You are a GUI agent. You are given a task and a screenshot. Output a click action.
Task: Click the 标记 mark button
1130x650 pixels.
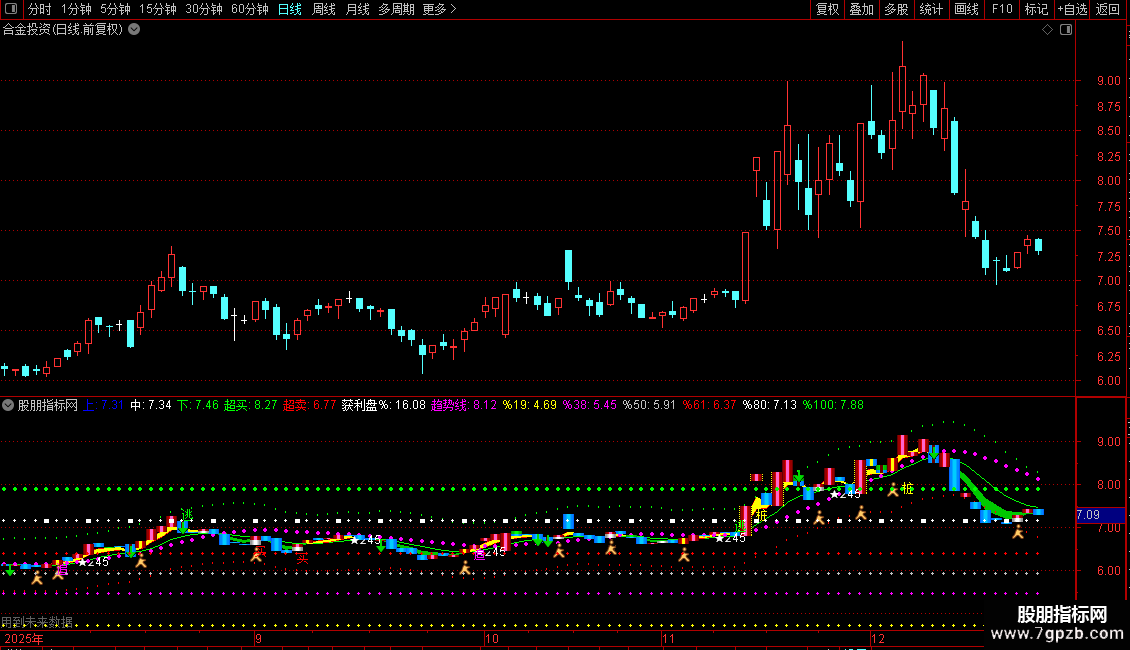coord(1036,9)
